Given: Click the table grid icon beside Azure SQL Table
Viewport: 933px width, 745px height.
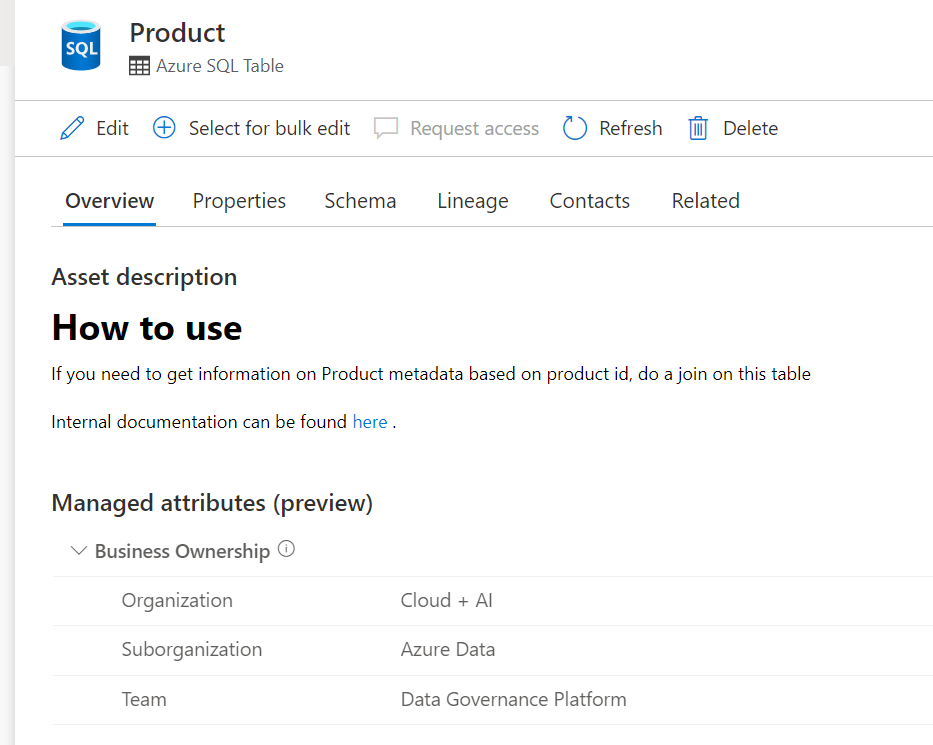Looking at the screenshot, I should [x=140, y=66].
